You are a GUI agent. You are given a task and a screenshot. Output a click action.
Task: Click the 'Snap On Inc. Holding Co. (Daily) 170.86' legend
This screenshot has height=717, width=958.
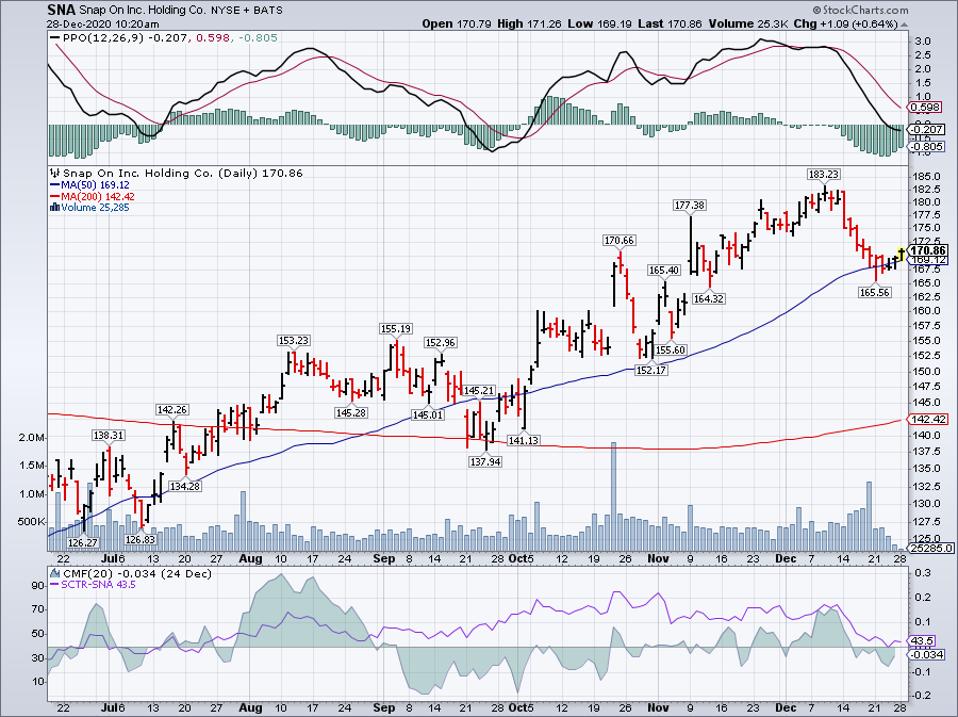(x=183, y=173)
